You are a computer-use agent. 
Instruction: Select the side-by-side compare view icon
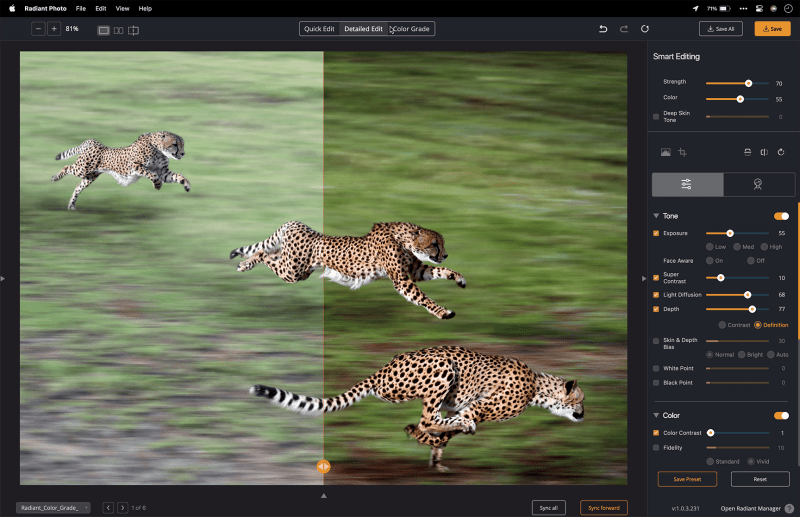tap(118, 30)
